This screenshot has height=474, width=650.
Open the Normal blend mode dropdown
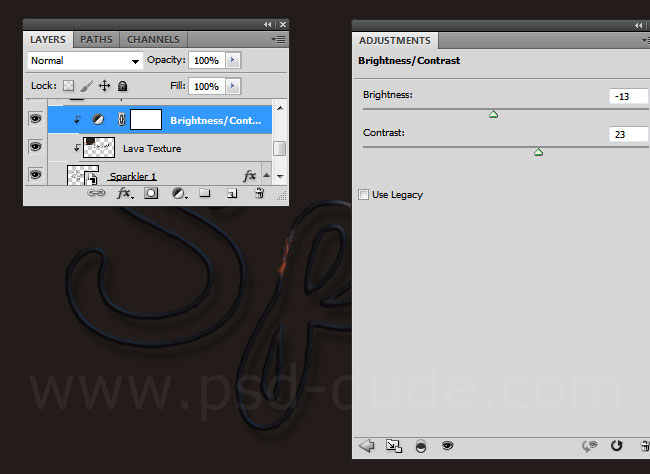(x=85, y=61)
